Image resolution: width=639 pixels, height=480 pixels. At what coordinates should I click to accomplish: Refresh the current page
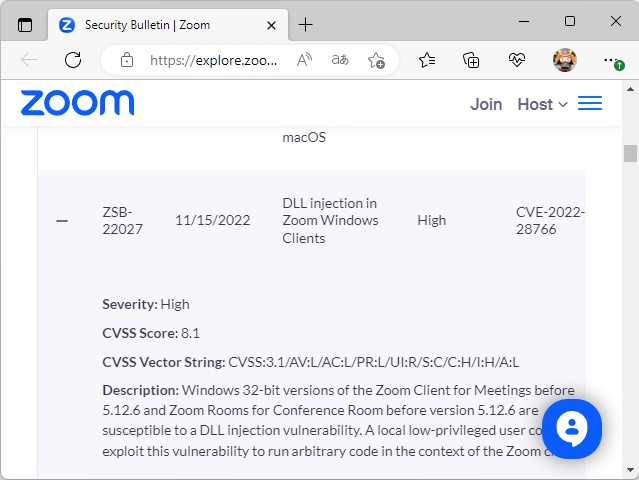(x=73, y=60)
